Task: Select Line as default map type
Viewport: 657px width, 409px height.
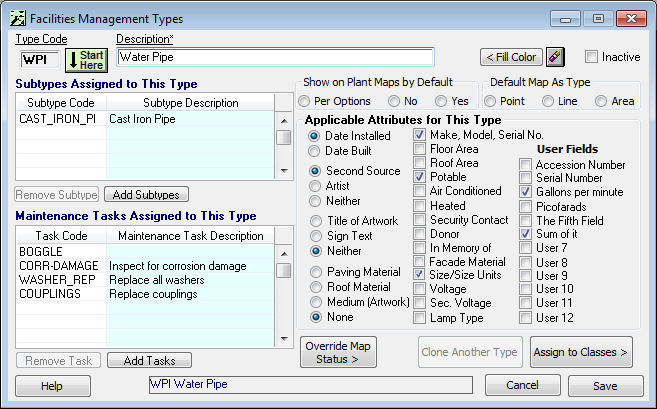Action: pyautogui.click(x=548, y=101)
